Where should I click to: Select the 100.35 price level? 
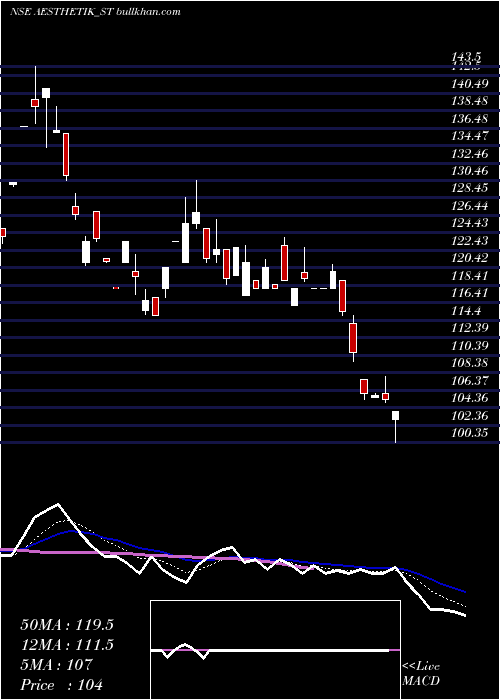(470, 433)
